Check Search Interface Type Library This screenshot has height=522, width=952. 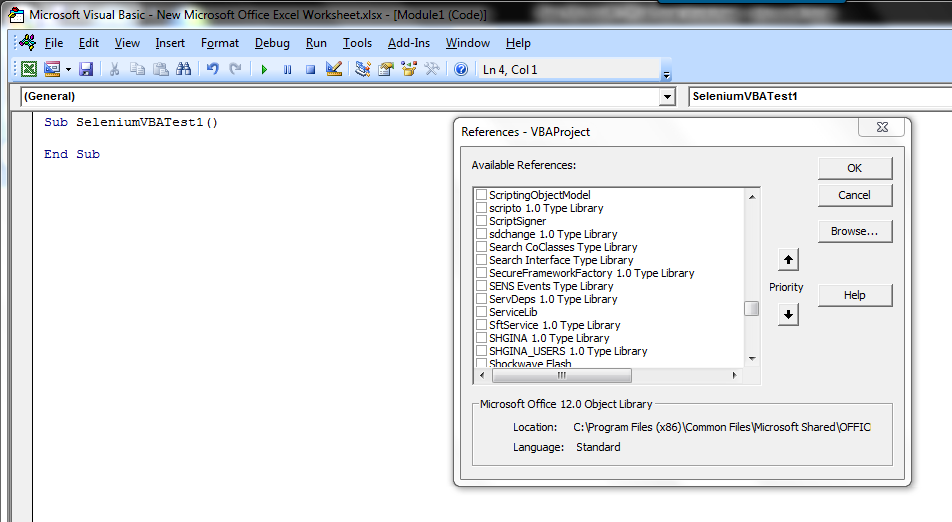[x=481, y=260]
